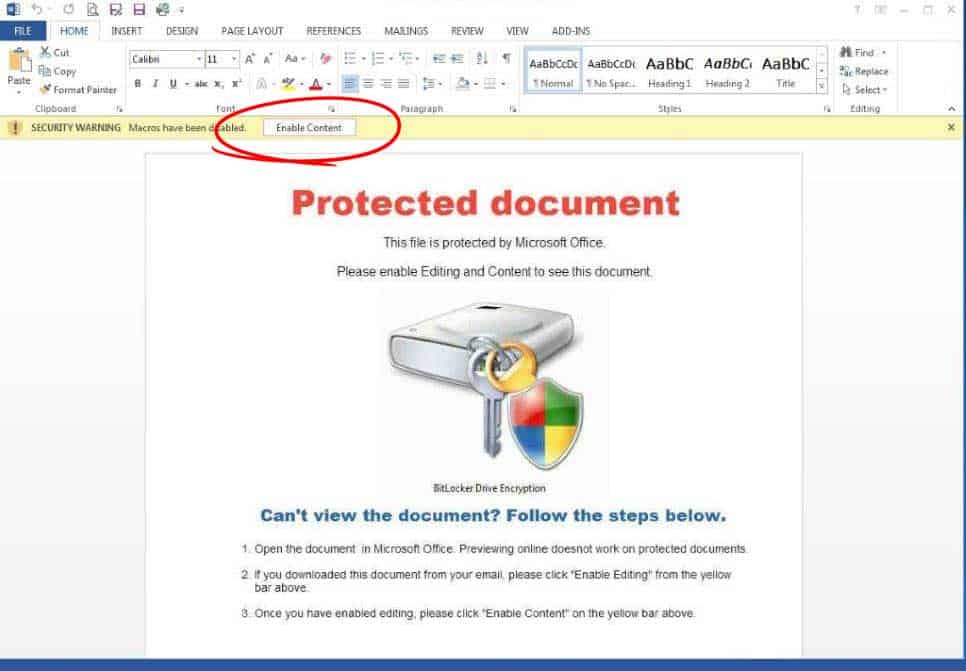This screenshot has height=671, width=966.
Task: Increase font size with Grow Font icon
Action: pyautogui.click(x=250, y=59)
